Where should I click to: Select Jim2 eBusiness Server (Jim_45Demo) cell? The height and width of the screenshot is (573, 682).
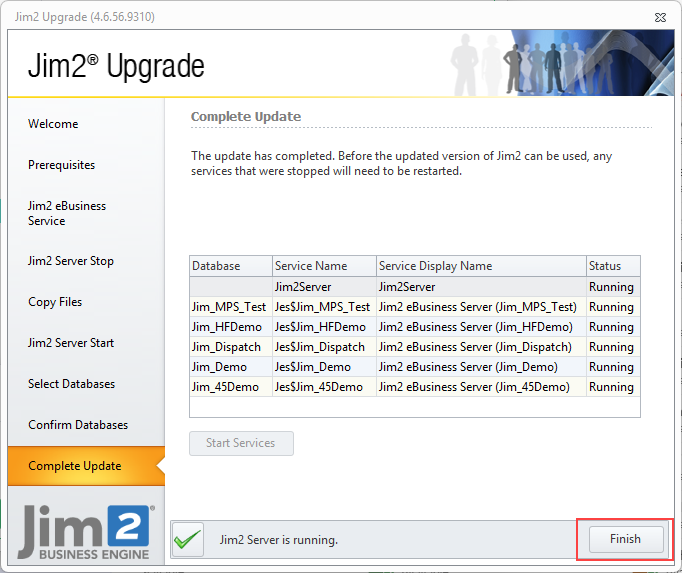click(481, 387)
